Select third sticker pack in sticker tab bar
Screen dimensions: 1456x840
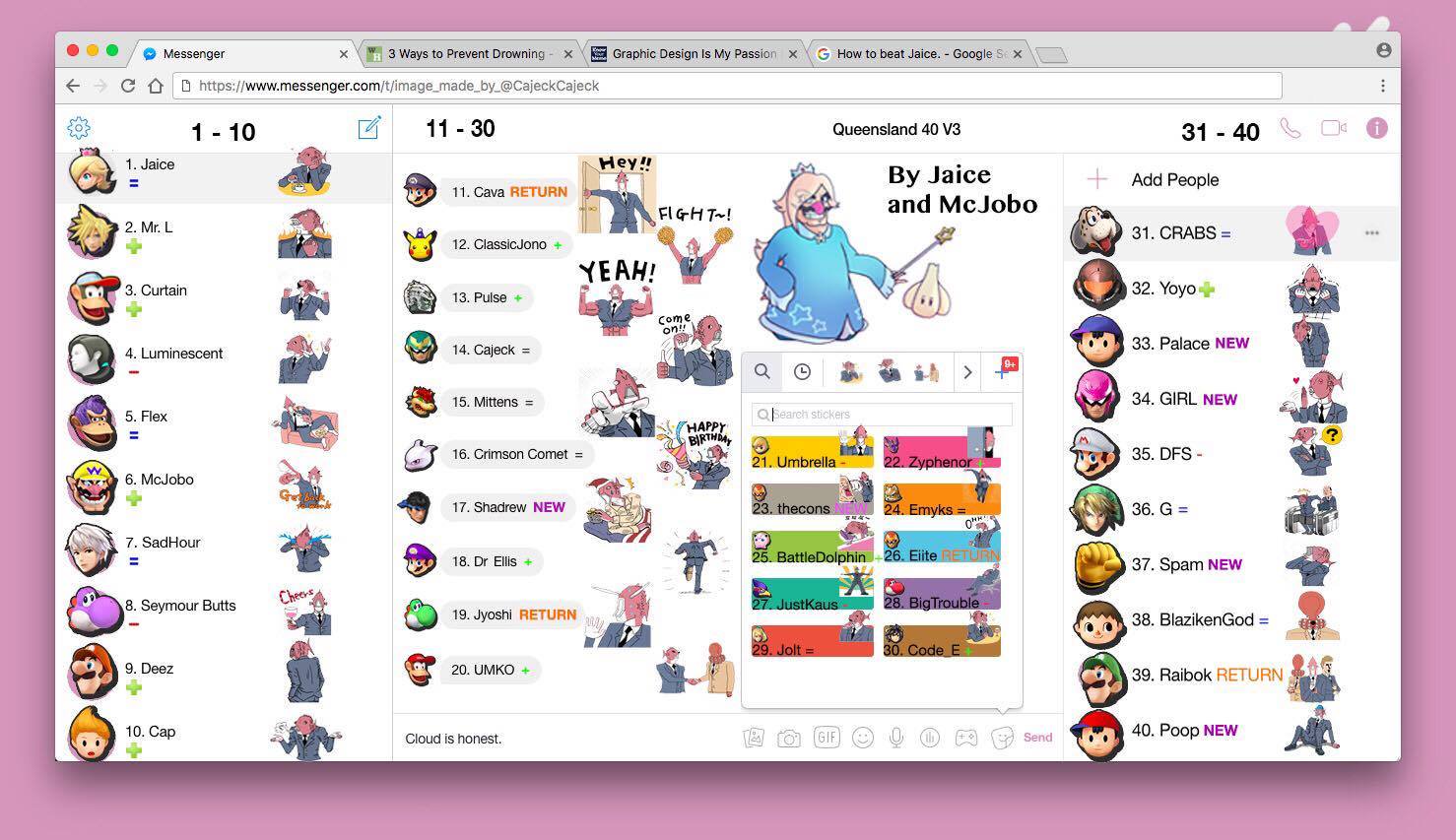(927, 371)
